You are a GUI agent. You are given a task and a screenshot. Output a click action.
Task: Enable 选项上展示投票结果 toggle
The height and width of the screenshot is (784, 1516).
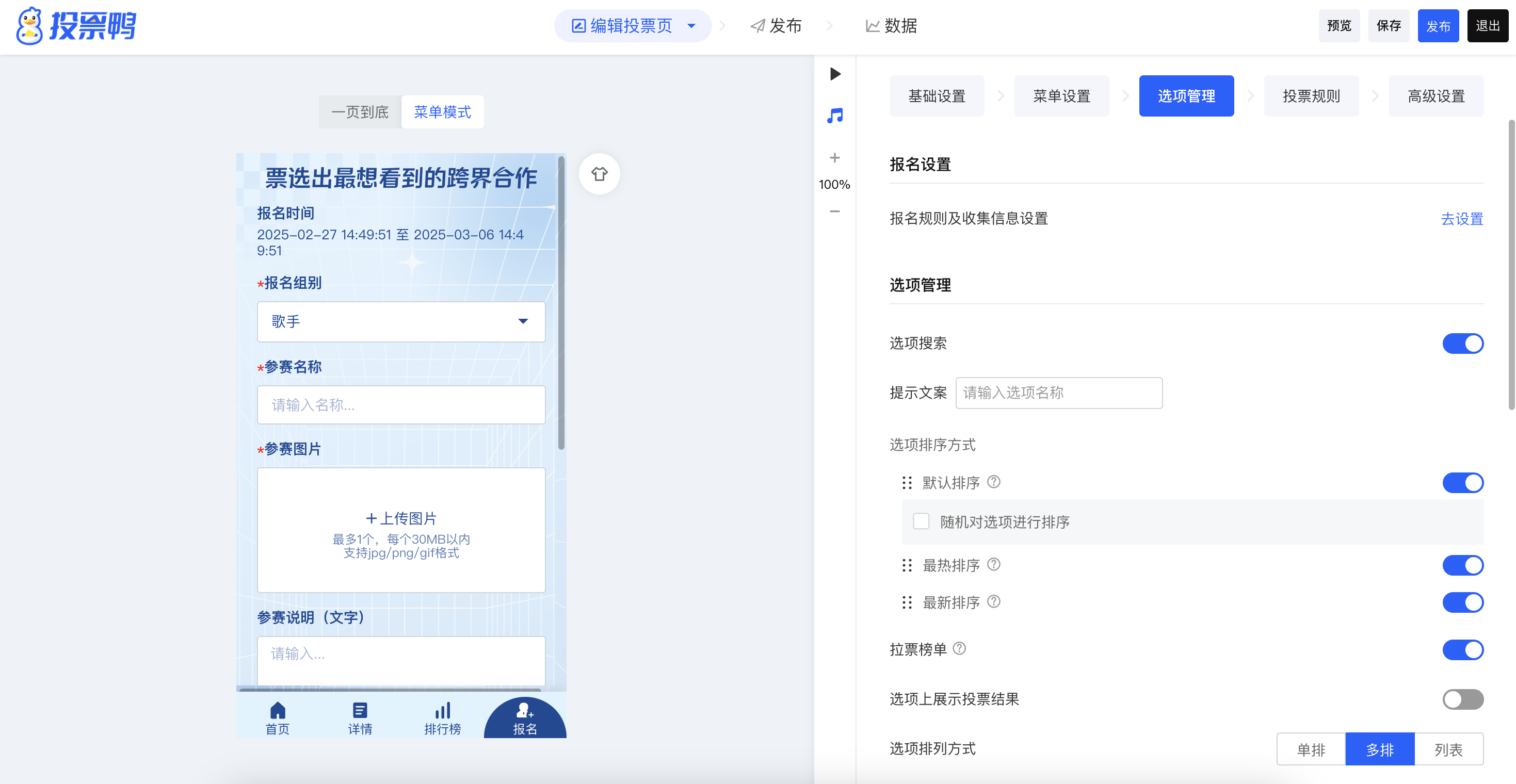1462,699
